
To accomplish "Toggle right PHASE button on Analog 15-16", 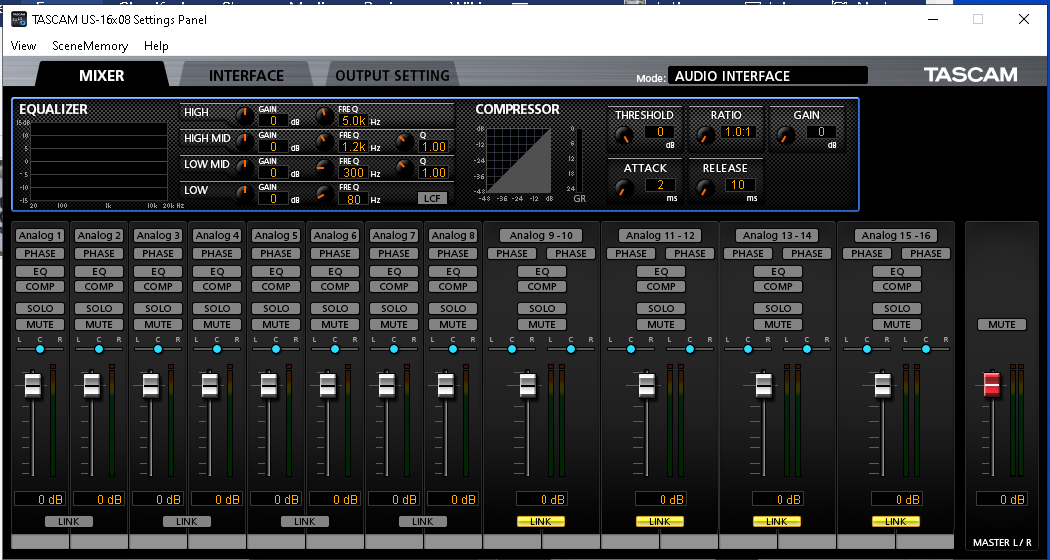I will (x=925, y=253).
